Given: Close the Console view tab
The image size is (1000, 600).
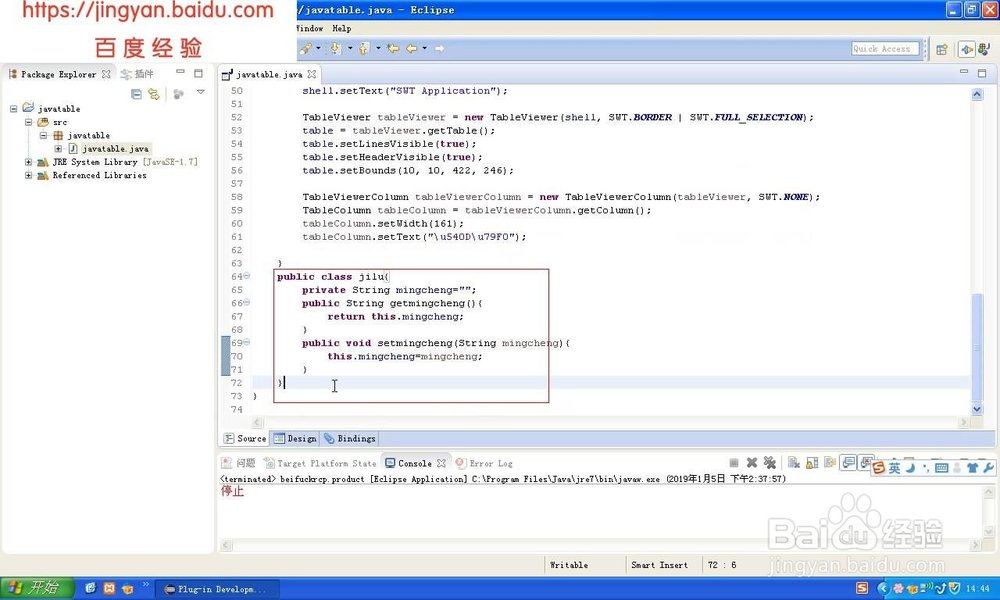Looking at the screenshot, I should [x=441, y=464].
